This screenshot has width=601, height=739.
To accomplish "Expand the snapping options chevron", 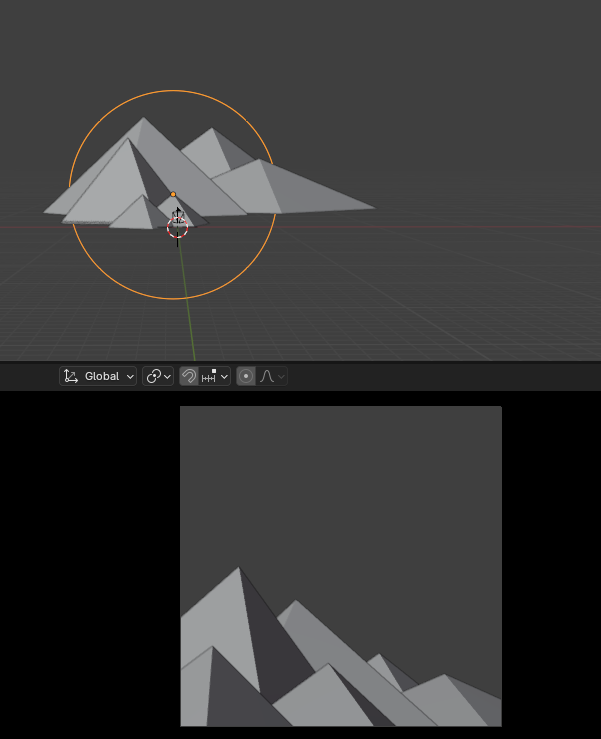I will point(224,377).
